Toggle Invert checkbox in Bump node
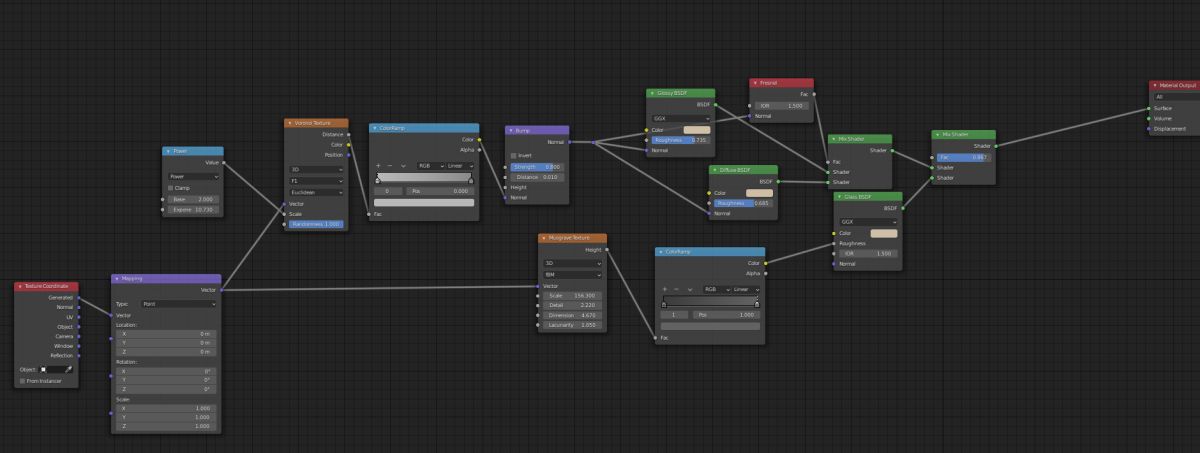The width and height of the screenshot is (1200, 453). pyautogui.click(x=513, y=155)
